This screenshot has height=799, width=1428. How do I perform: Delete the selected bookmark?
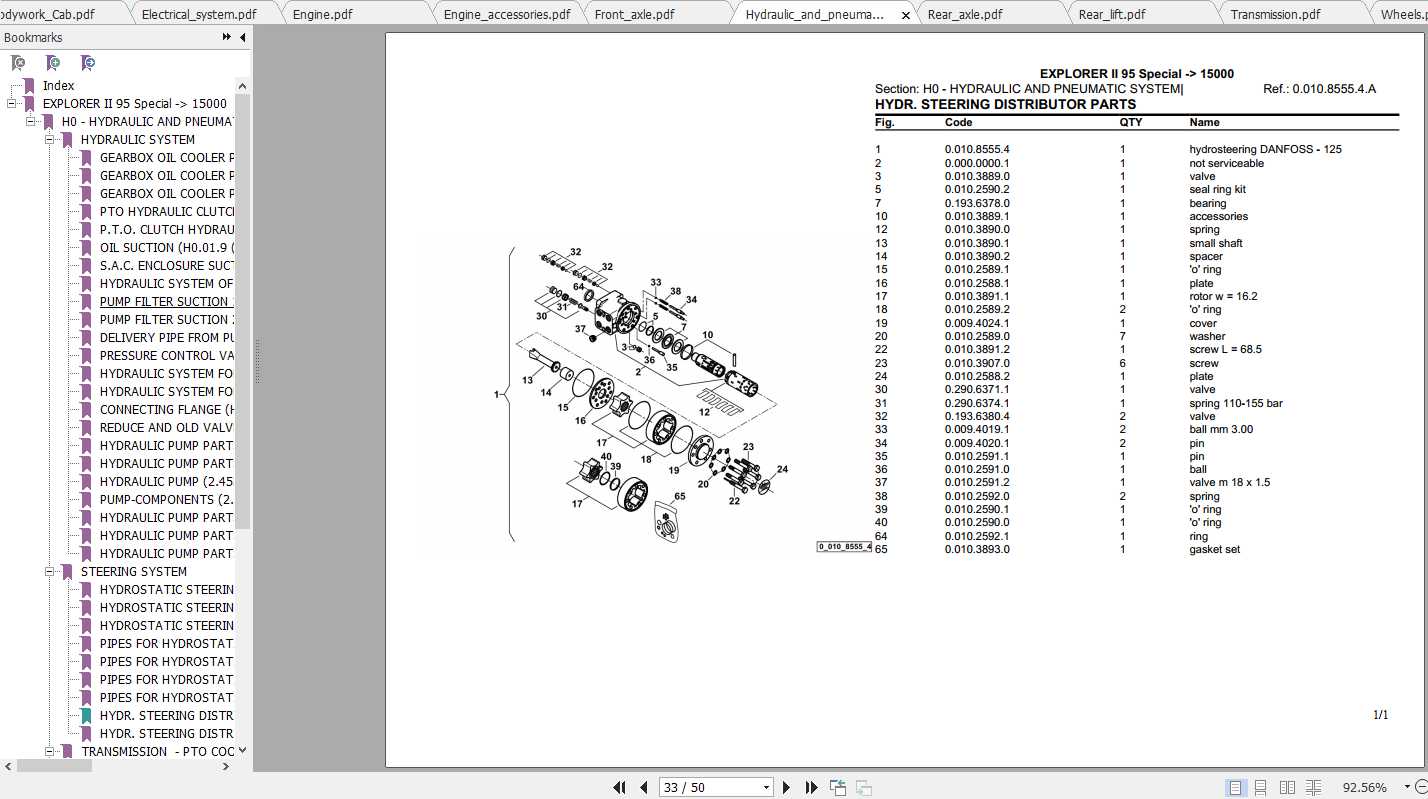(x=18, y=62)
